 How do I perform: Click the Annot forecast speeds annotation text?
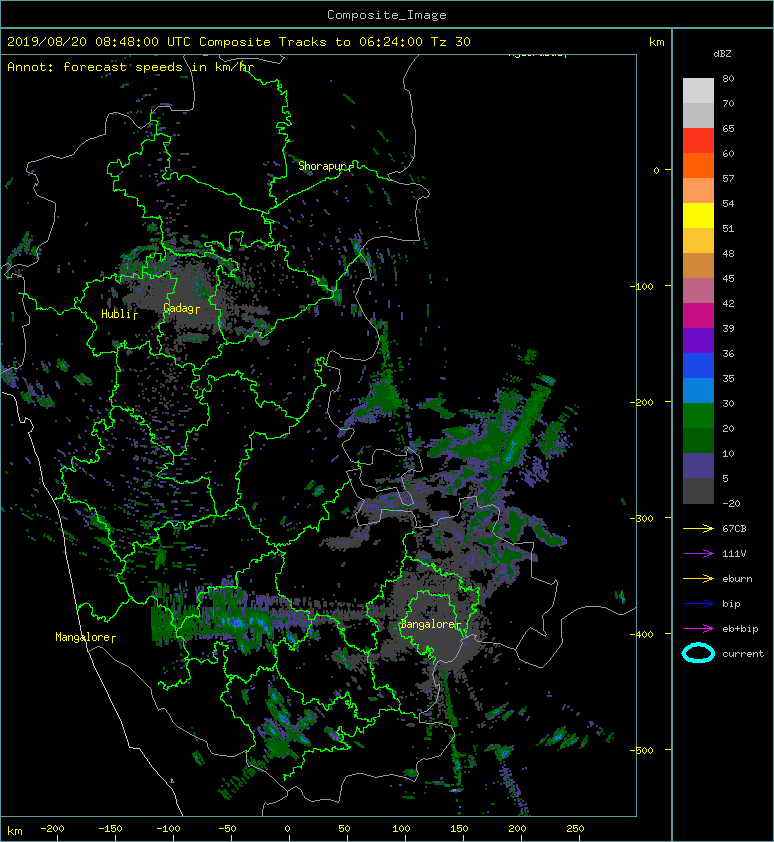coord(131,67)
